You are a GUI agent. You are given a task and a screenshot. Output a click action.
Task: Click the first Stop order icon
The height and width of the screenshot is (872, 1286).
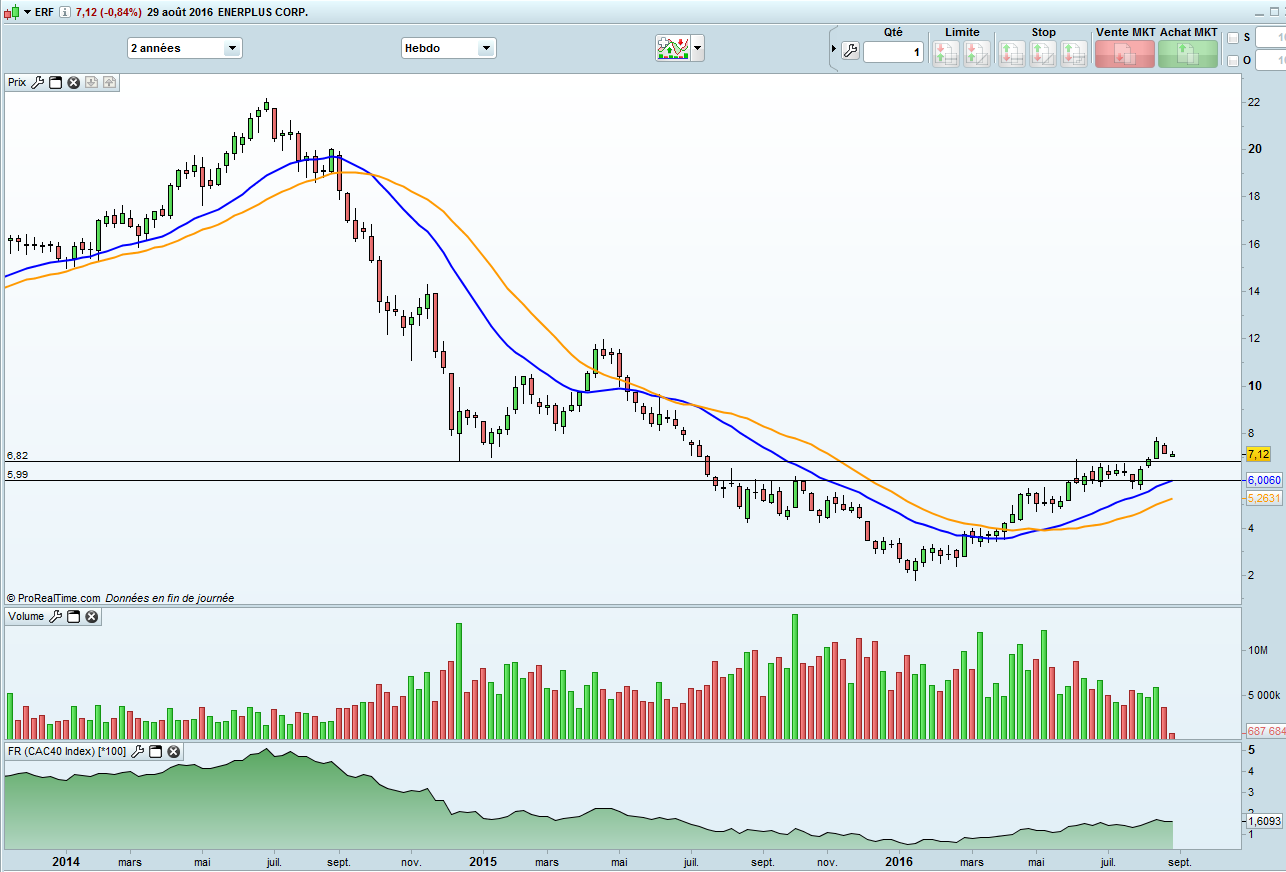pyautogui.click(x=1012, y=54)
